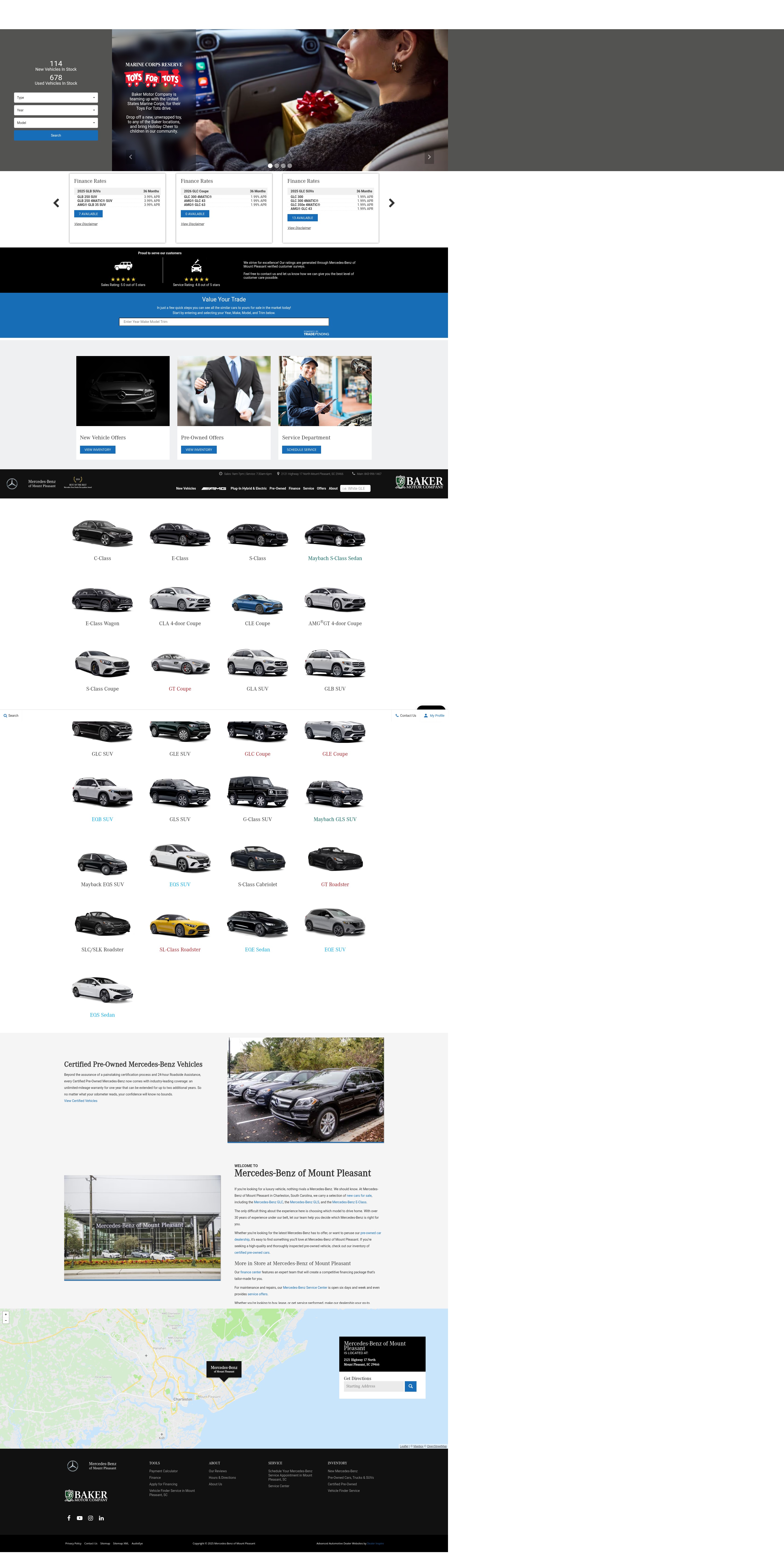Click the Baker Motor Company header logo
This screenshot has width=784, height=1564.
tap(419, 483)
